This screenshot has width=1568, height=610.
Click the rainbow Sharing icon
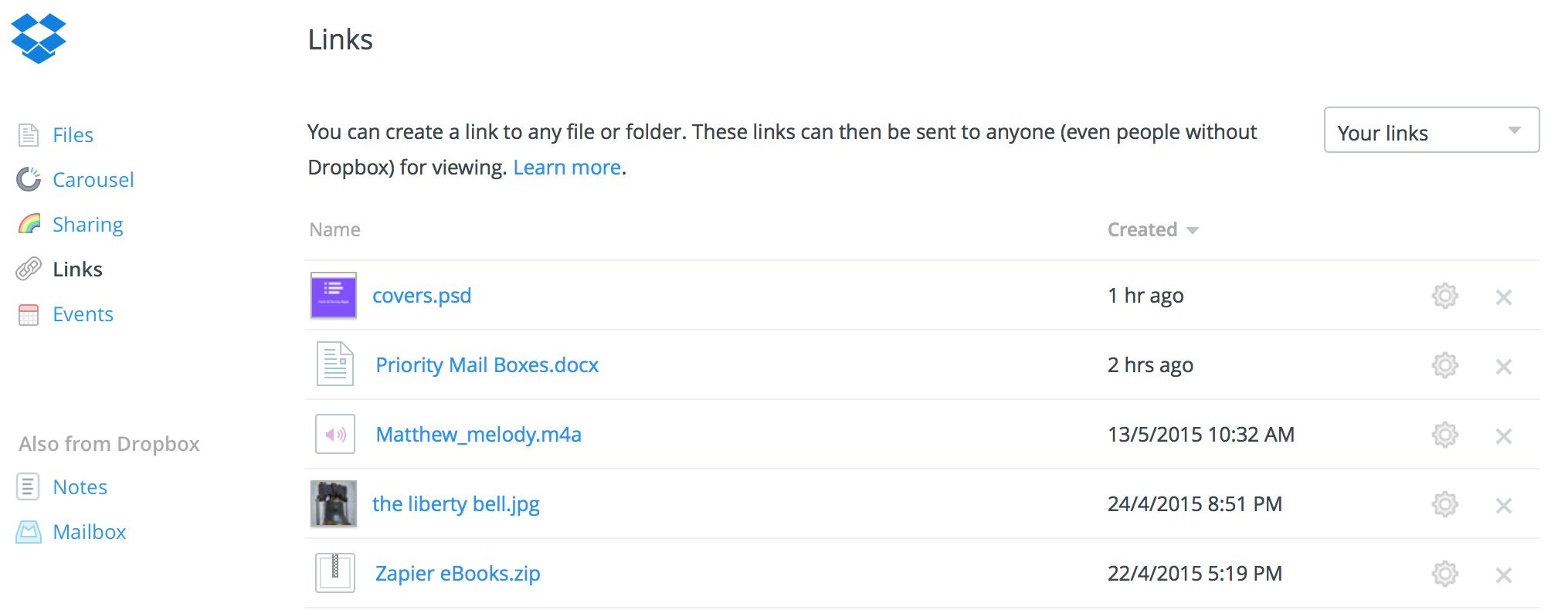(29, 224)
